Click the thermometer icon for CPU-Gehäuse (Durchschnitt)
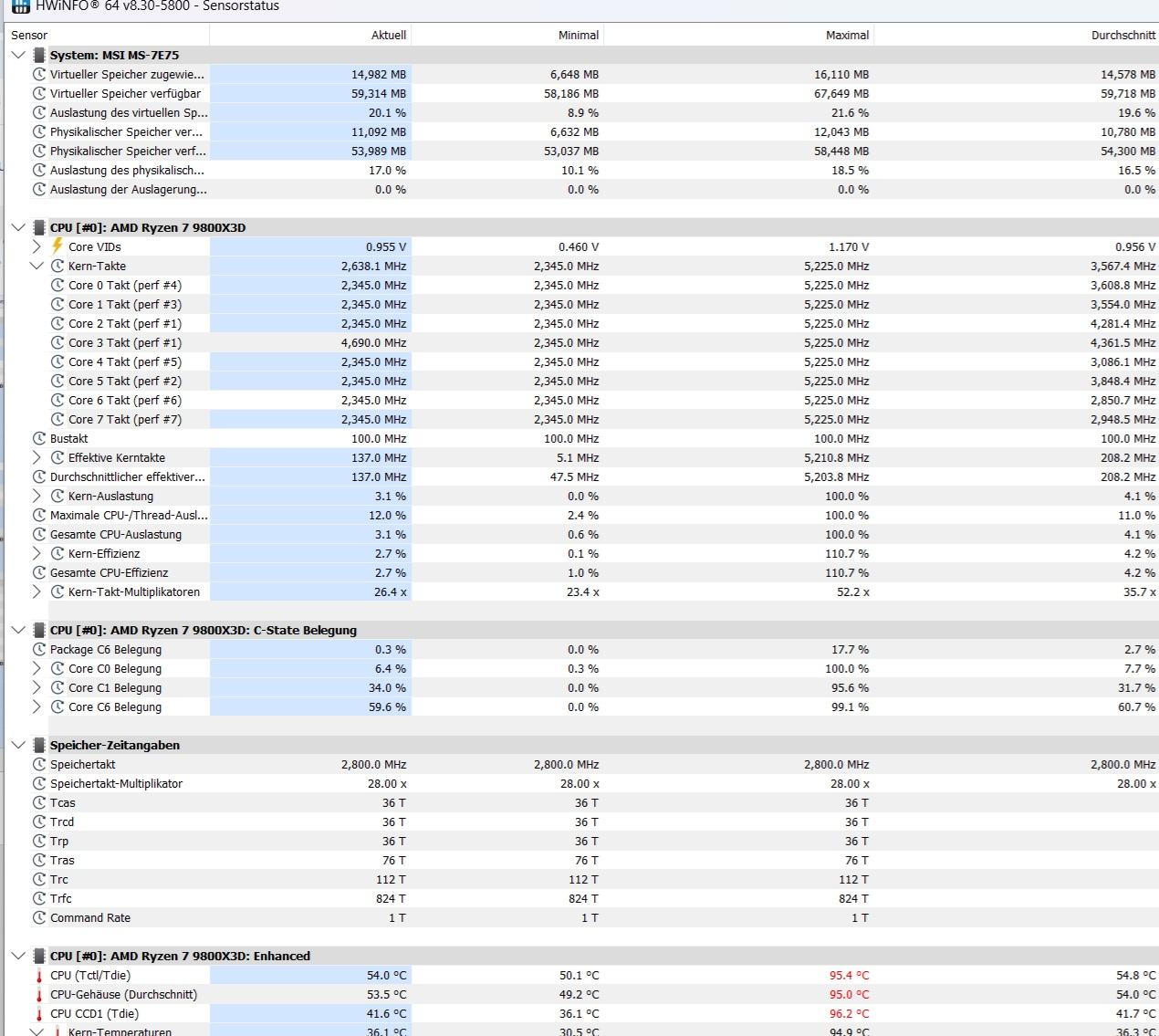 39,994
